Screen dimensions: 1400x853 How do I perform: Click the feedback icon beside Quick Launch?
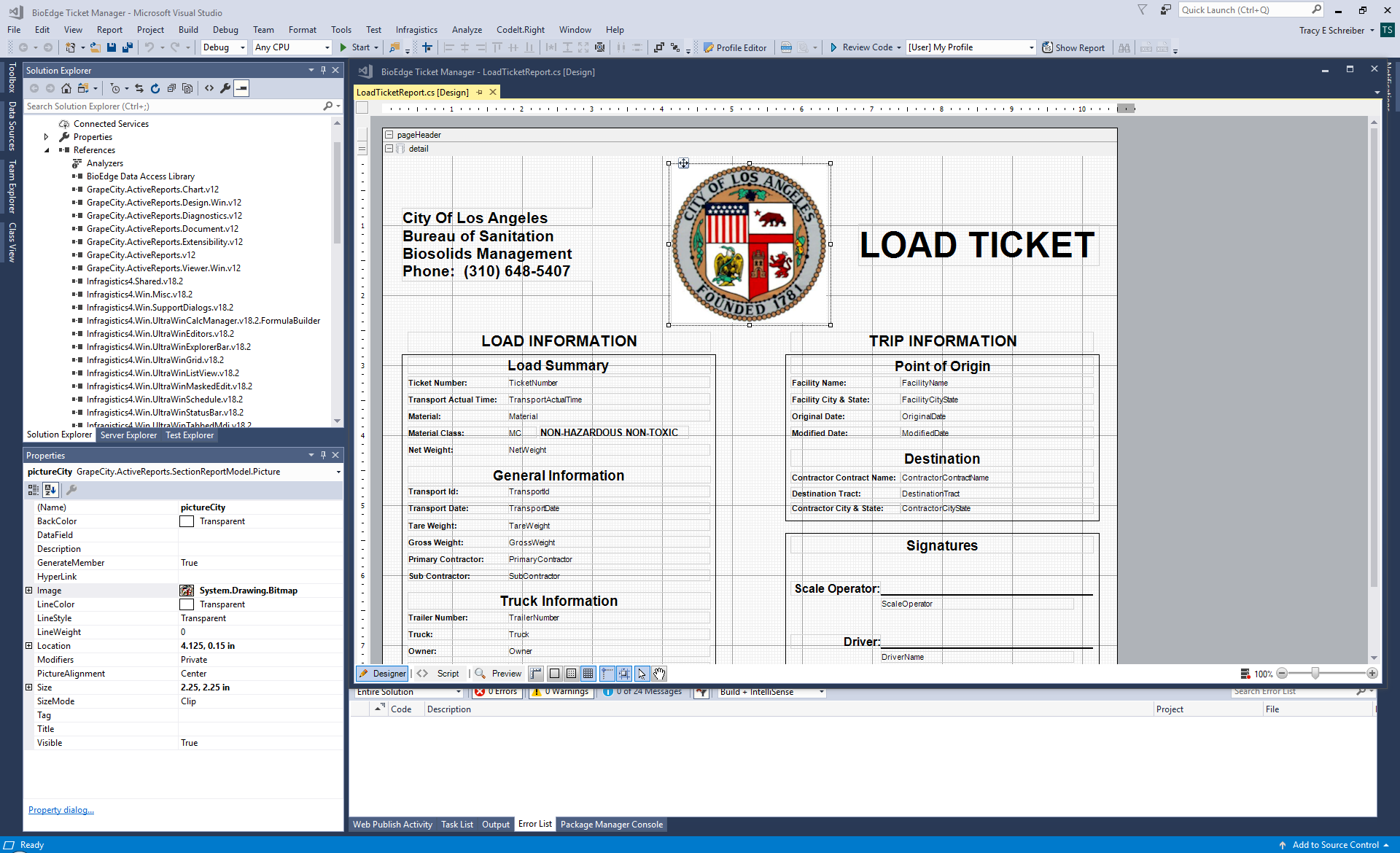(1165, 10)
